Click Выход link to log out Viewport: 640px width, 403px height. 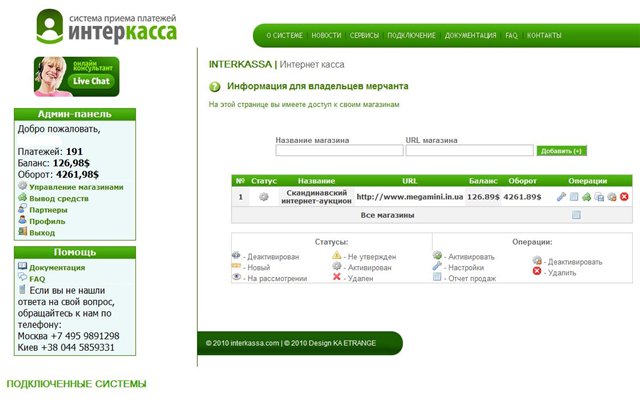tap(42, 233)
